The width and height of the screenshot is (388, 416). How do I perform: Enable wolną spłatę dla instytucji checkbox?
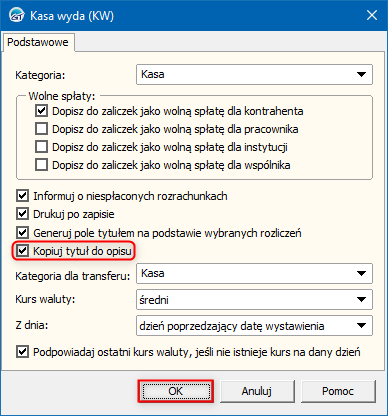[x=41, y=147]
